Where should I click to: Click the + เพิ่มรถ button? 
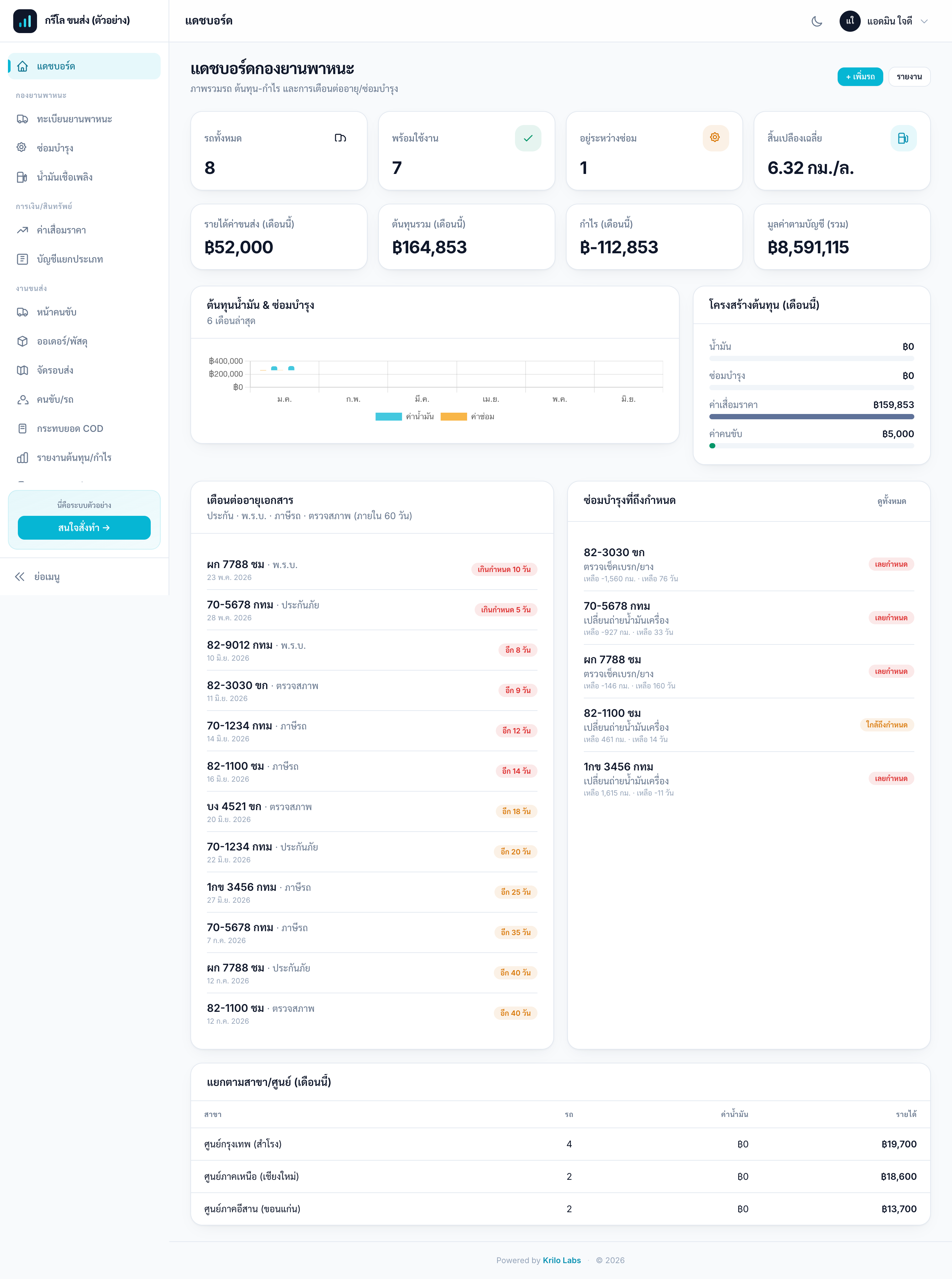[860, 77]
